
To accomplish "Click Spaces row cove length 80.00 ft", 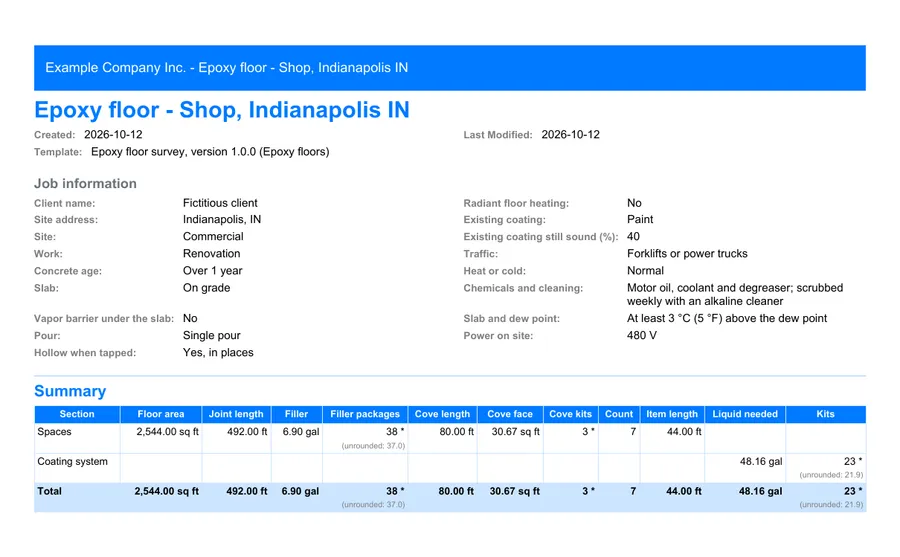I will coord(457,431).
